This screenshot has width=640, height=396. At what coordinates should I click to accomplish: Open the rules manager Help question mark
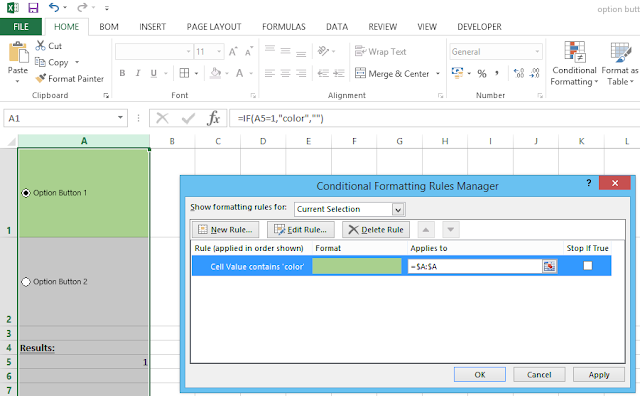589,183
